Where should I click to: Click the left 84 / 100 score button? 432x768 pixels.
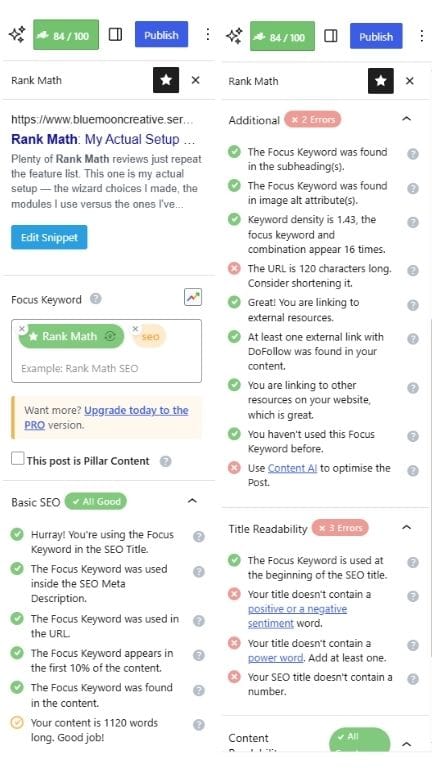coord(66,35)
